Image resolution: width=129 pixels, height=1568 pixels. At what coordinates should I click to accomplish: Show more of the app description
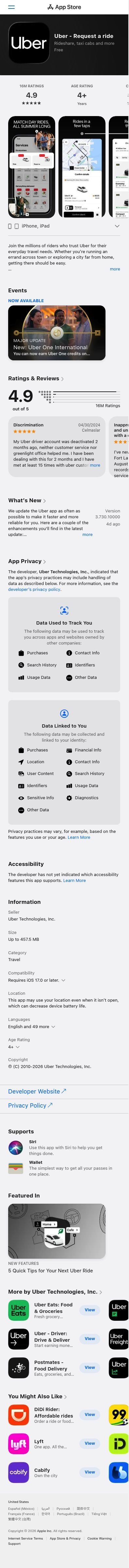tap(114, 268)
